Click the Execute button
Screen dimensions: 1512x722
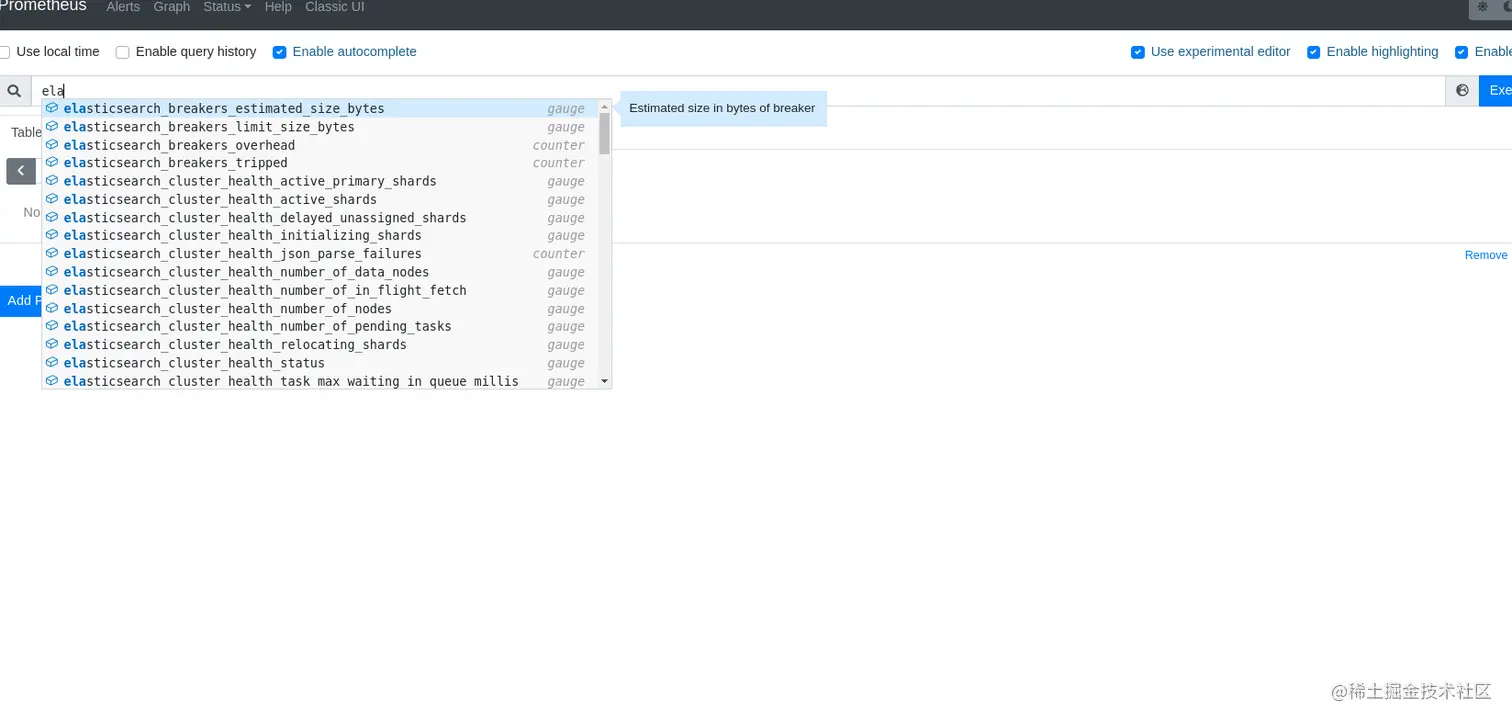tap(1496, 91)
